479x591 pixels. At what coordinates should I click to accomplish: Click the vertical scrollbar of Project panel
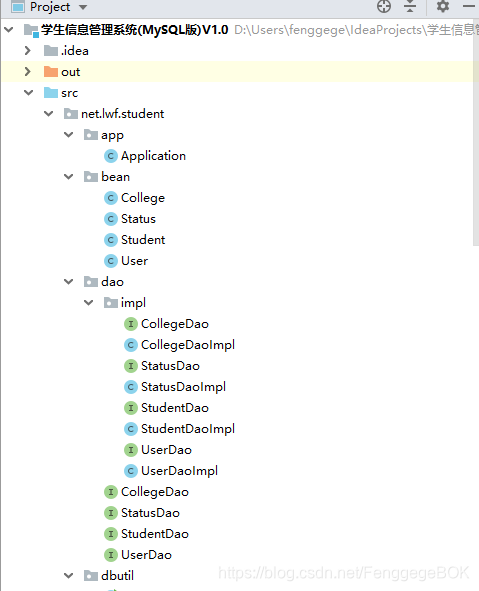(x=476, y=132)
